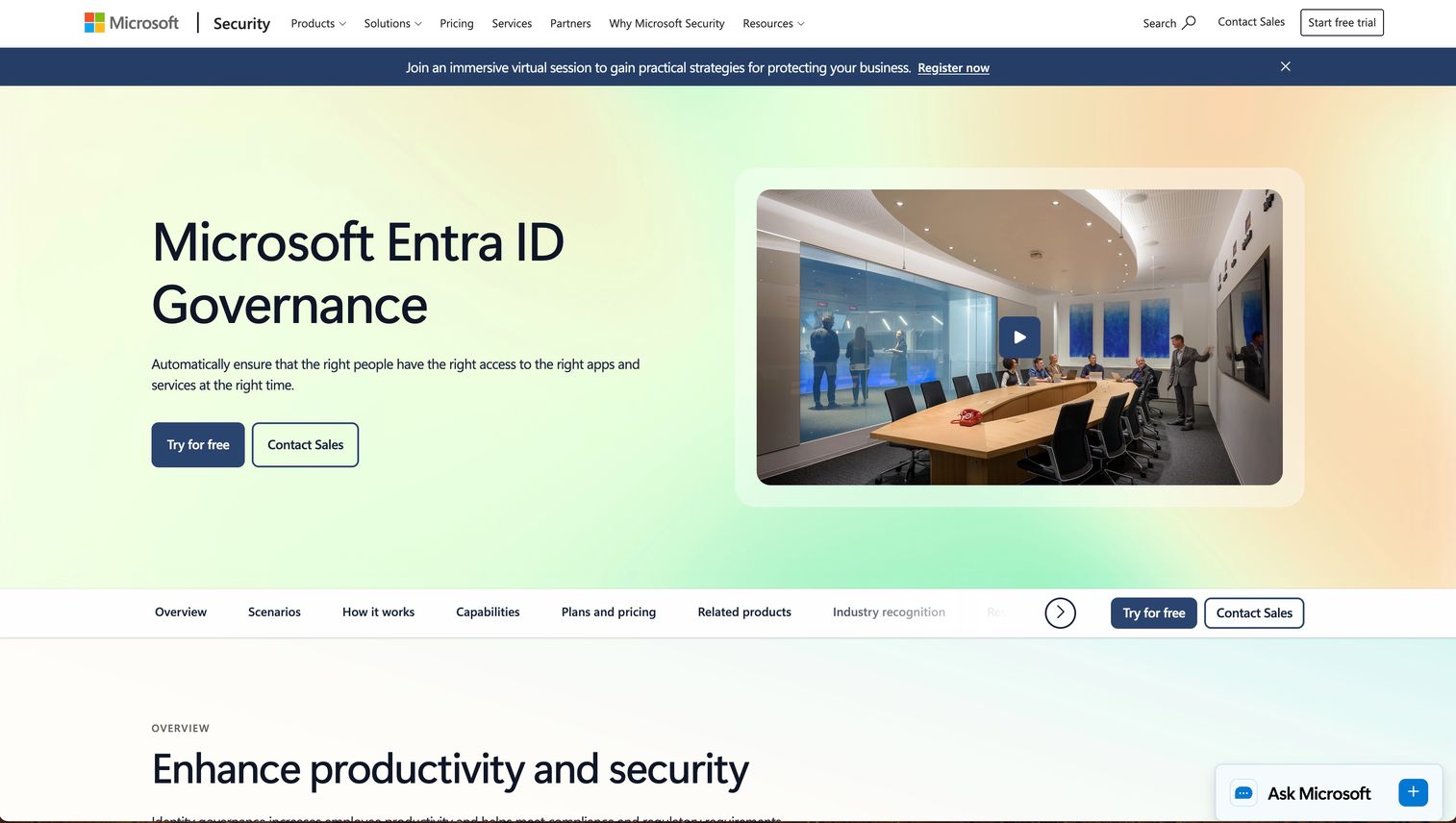The width and height of the screenshot is (1456, 823).
Task: Click the search magnifier icon
Action: tap(1189, 23)
